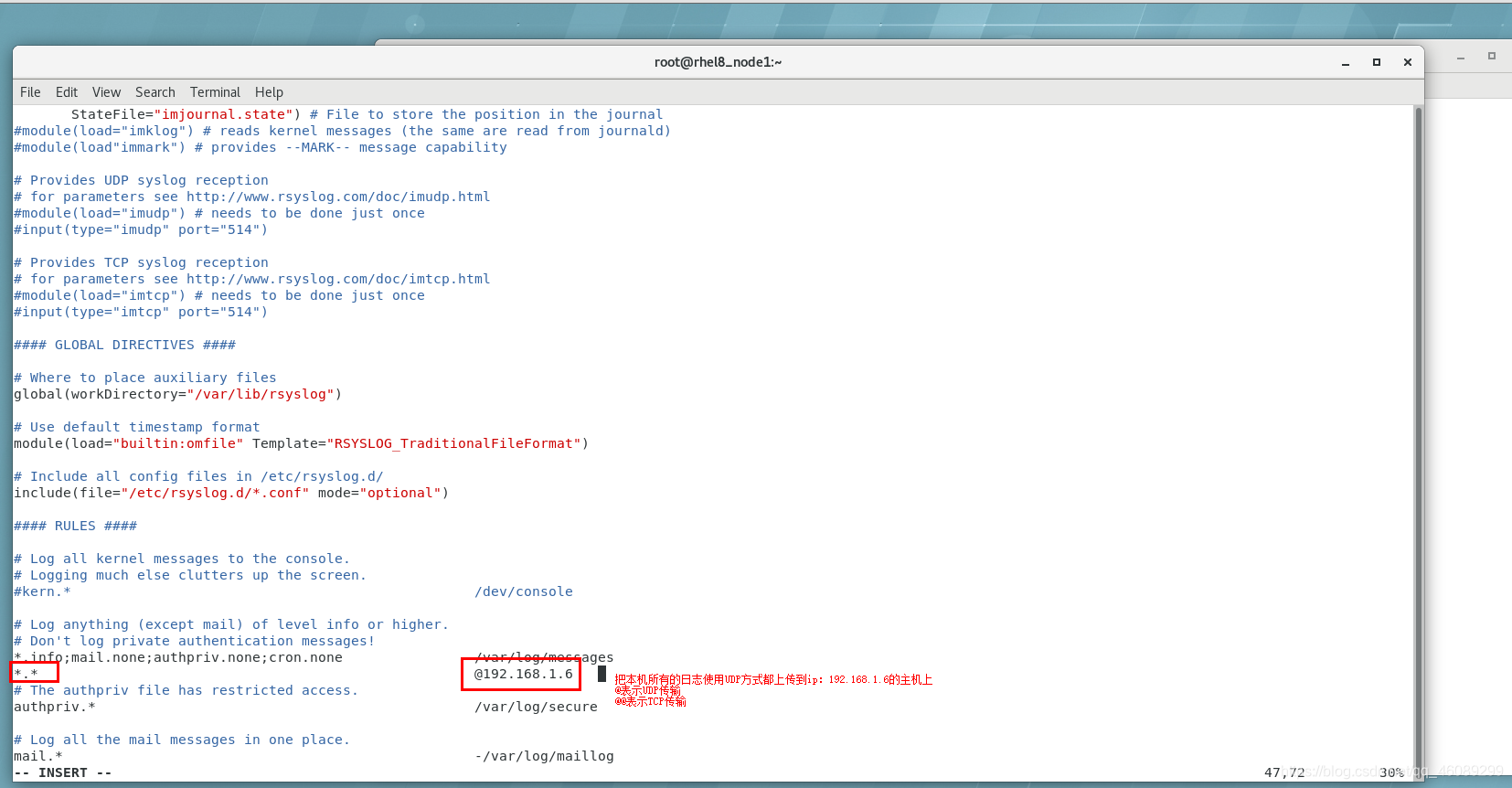Click the "# Provides TCP syslog reception" comment
This screenshot has width=1512, height=788.
coord(141,262)
